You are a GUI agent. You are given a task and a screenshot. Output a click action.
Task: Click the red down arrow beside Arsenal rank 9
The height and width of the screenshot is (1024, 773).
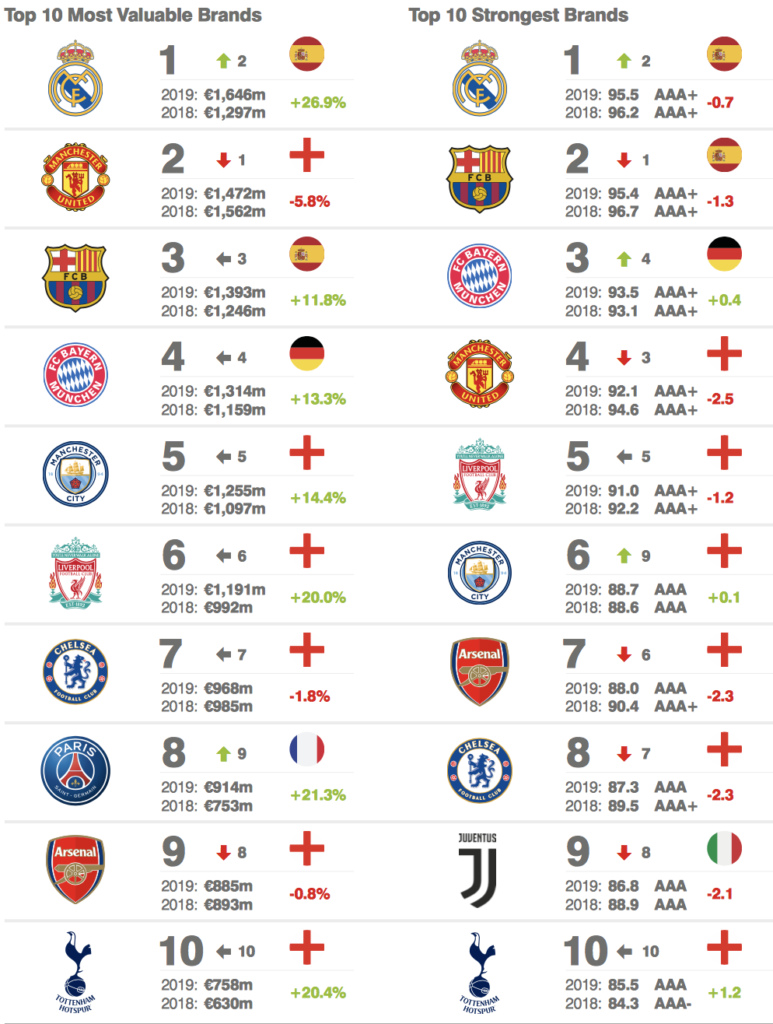(x=224, y=852)
